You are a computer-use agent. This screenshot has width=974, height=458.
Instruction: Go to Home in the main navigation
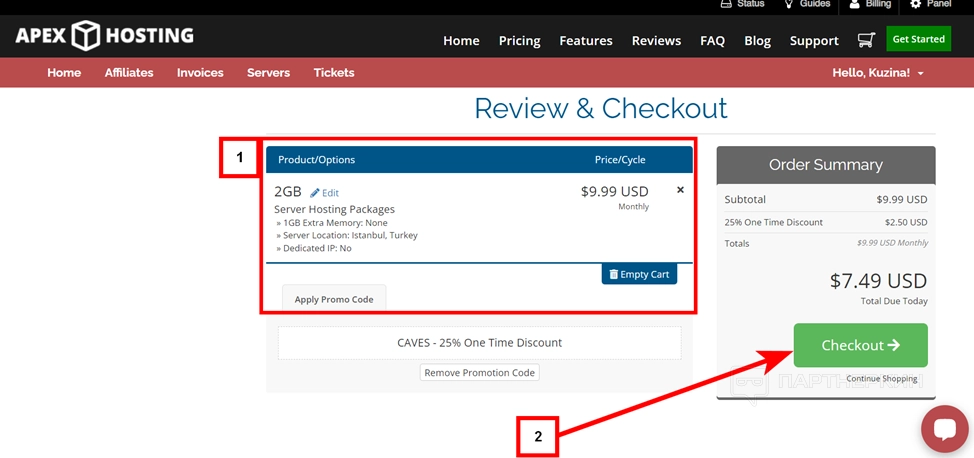tap(461, 41)
